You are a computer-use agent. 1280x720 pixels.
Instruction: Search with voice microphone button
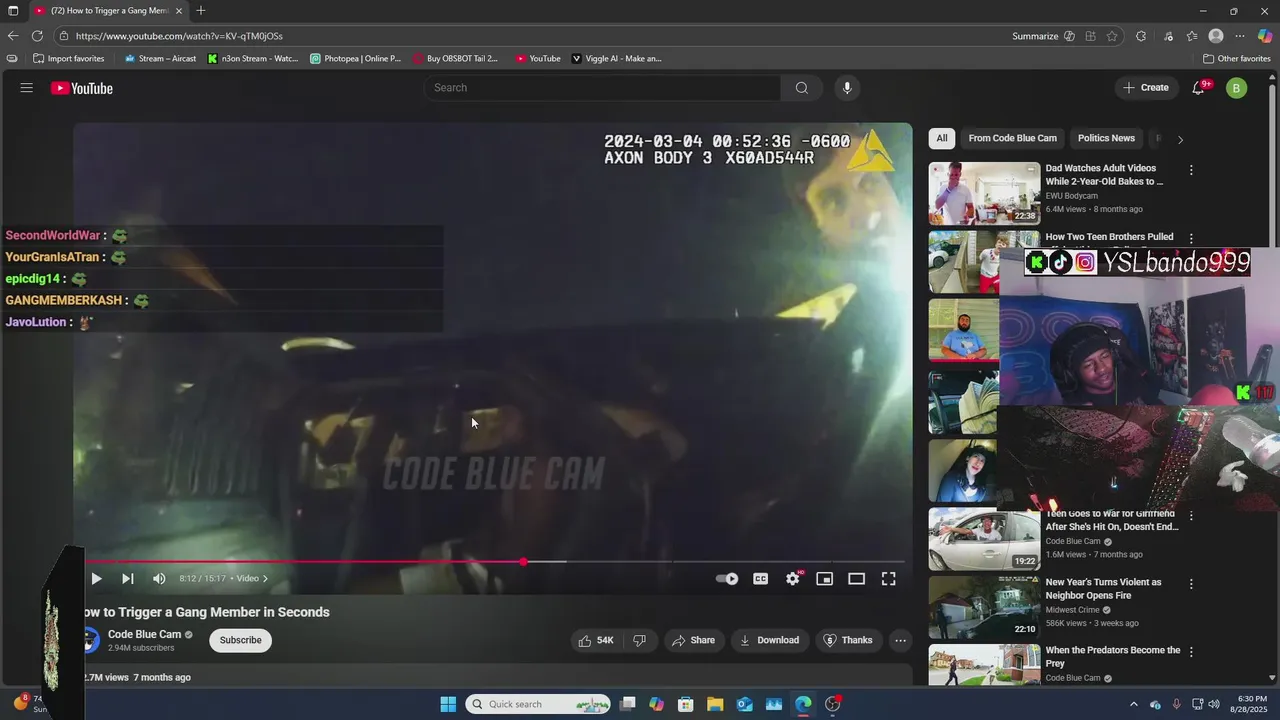(847, 88)
